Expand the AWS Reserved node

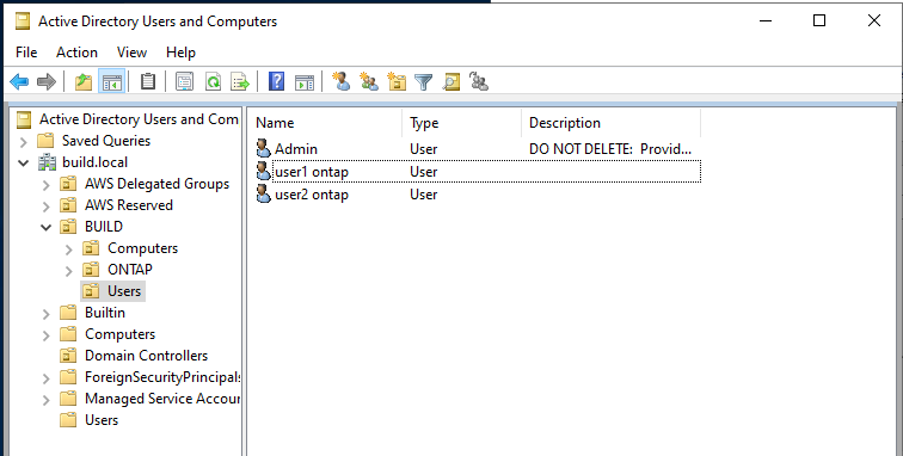point(46,206)
